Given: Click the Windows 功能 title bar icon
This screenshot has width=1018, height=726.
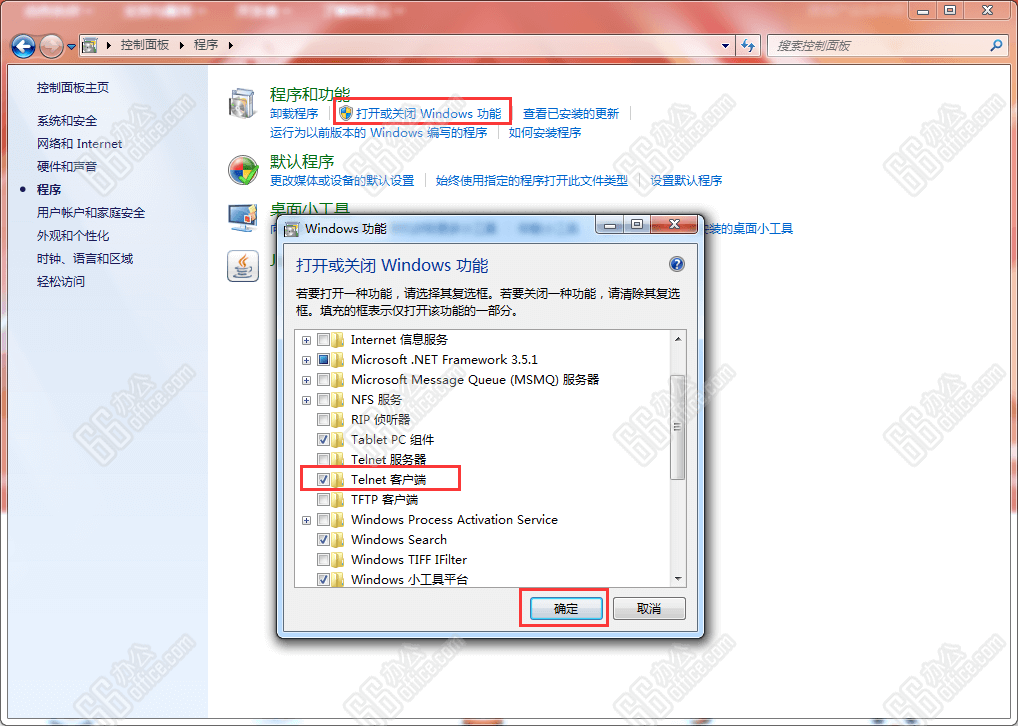Looking at the screenshot, I should coord(292,229).
